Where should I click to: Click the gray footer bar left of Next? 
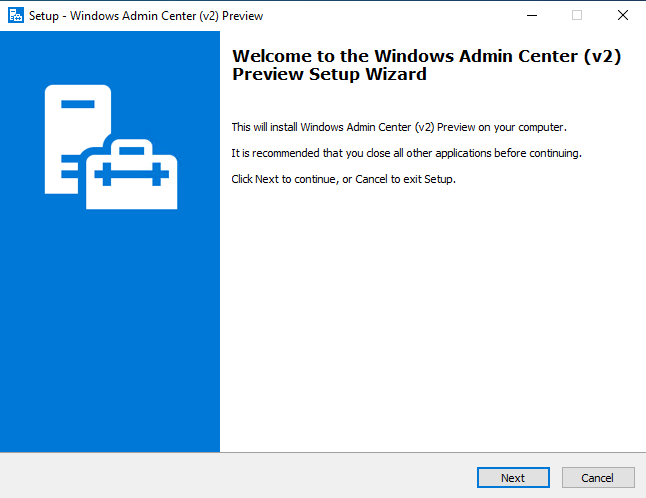[x=237, y=476]
